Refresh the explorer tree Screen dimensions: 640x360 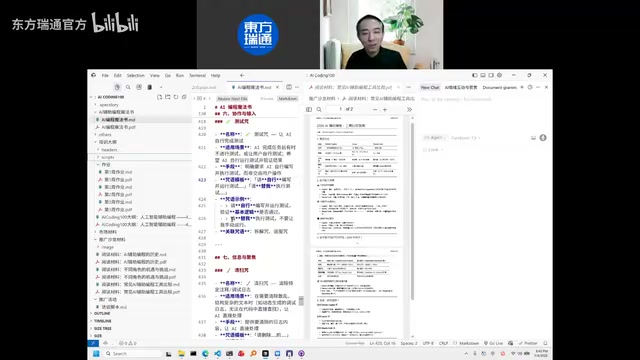pos(176,97)
